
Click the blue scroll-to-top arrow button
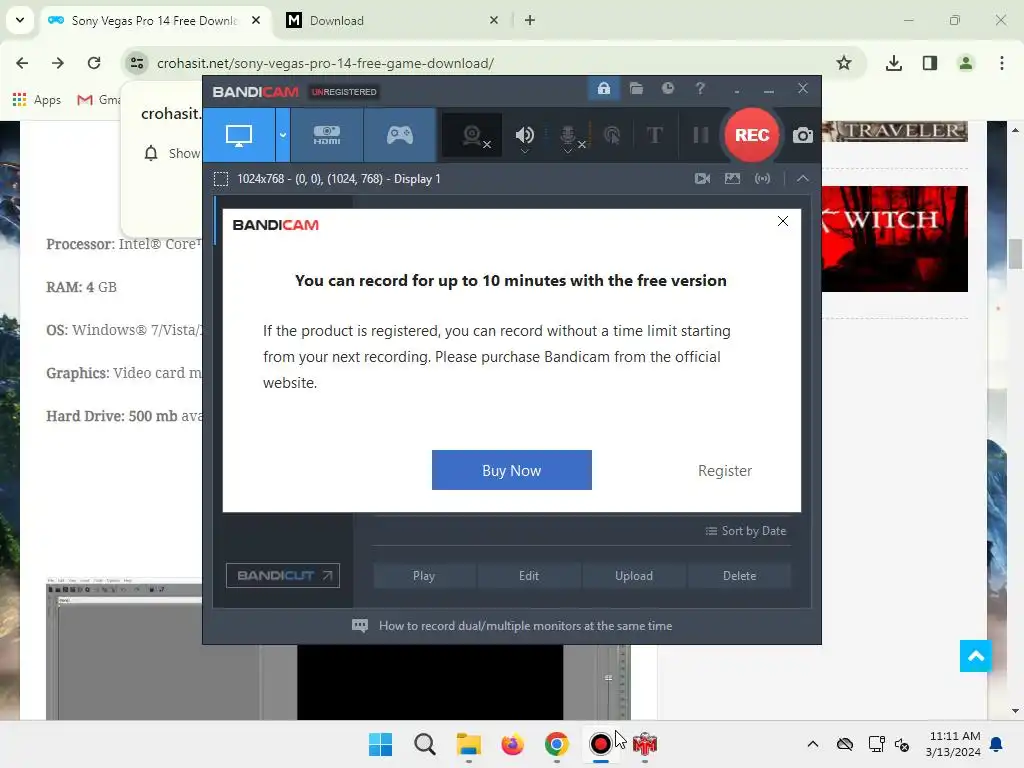976,656
